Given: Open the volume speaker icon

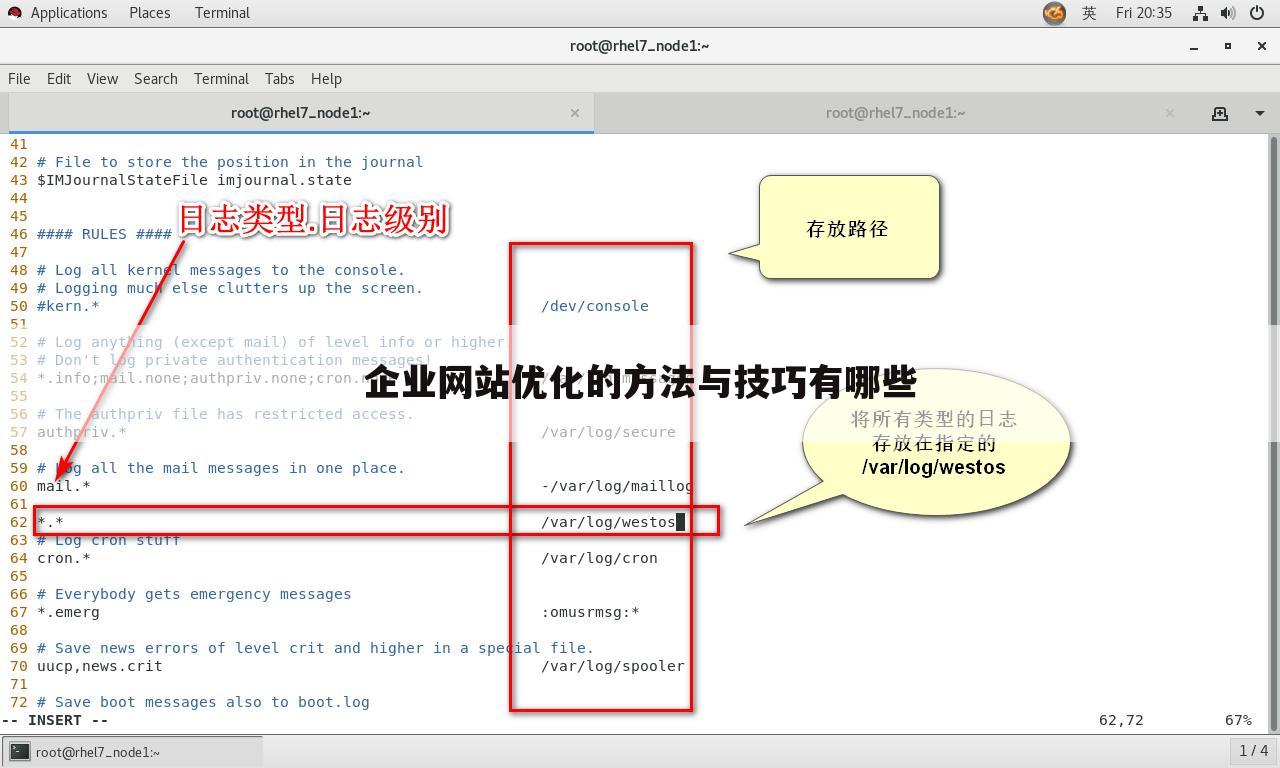Looking at the screenshot, I should pos(1228,13).
